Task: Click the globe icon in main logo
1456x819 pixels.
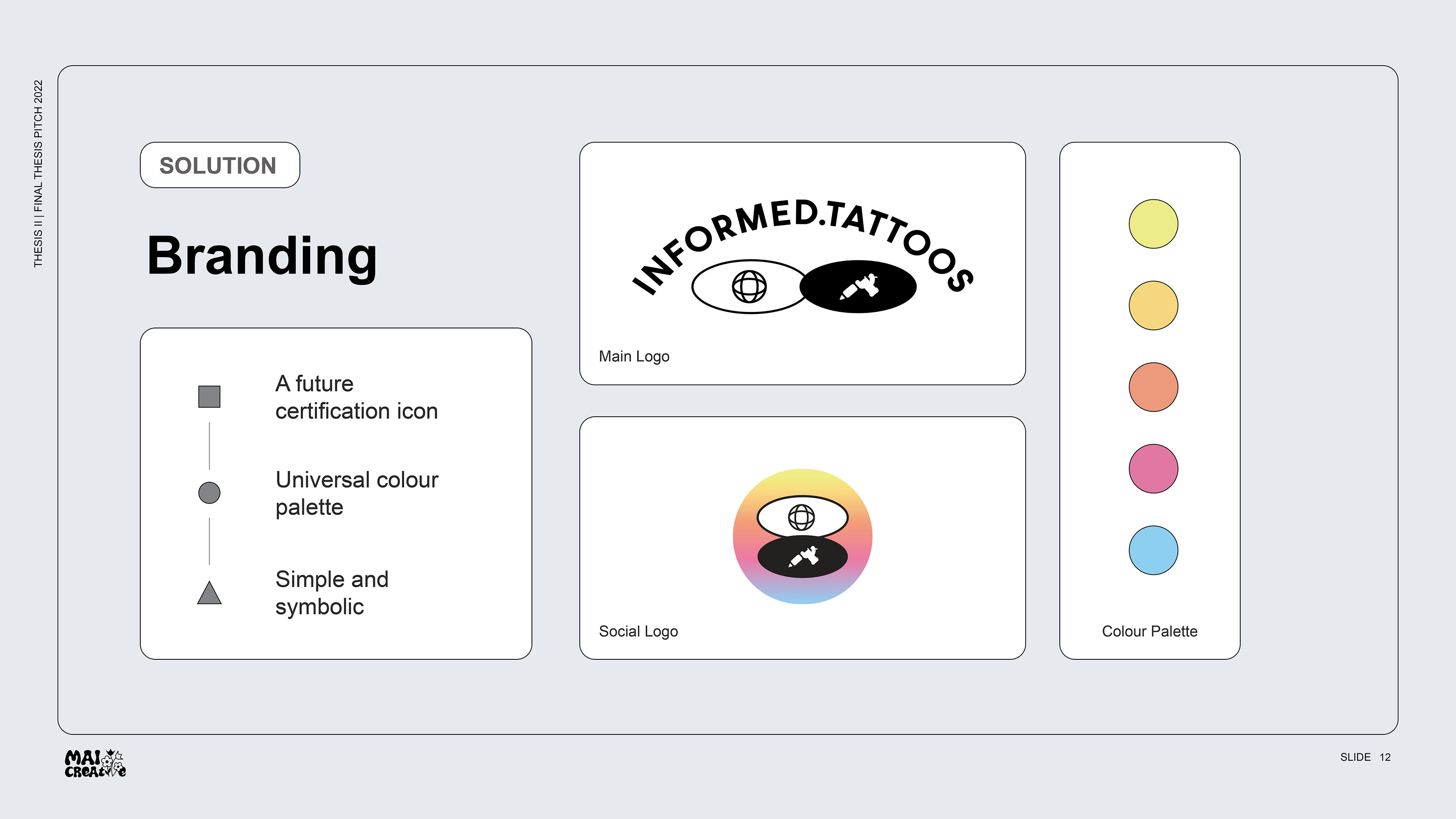Action: click(749, 287)
